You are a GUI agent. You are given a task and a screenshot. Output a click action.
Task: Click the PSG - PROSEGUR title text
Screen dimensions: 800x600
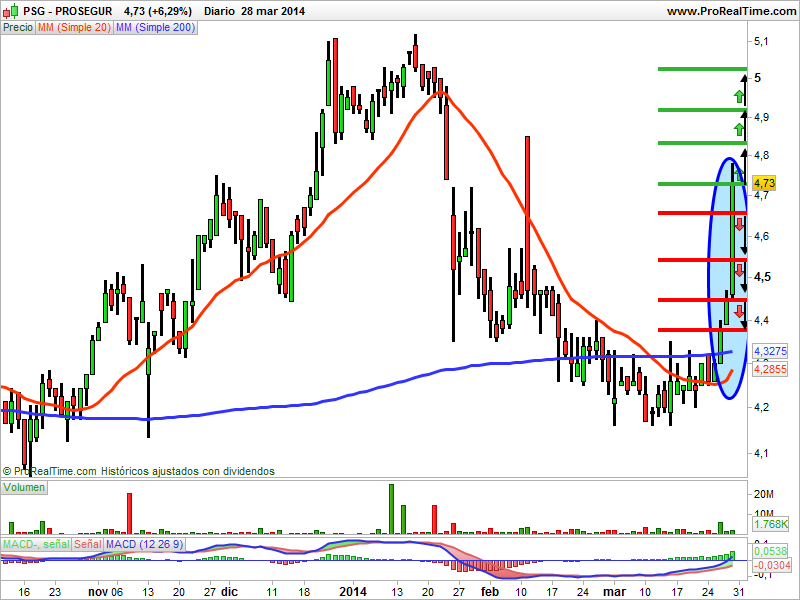point(68,11)
